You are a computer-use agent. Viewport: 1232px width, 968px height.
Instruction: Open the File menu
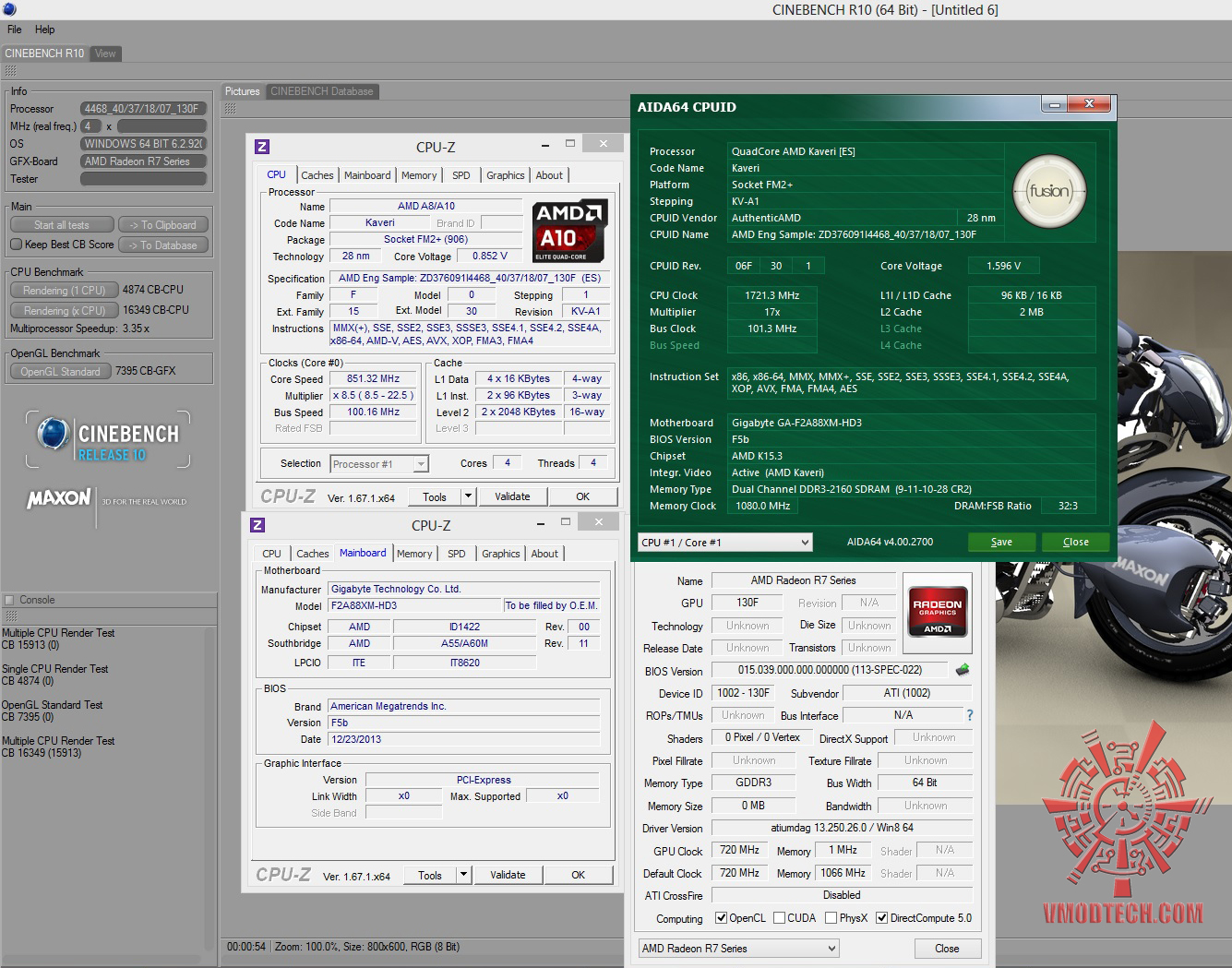[x=15, y=30]
